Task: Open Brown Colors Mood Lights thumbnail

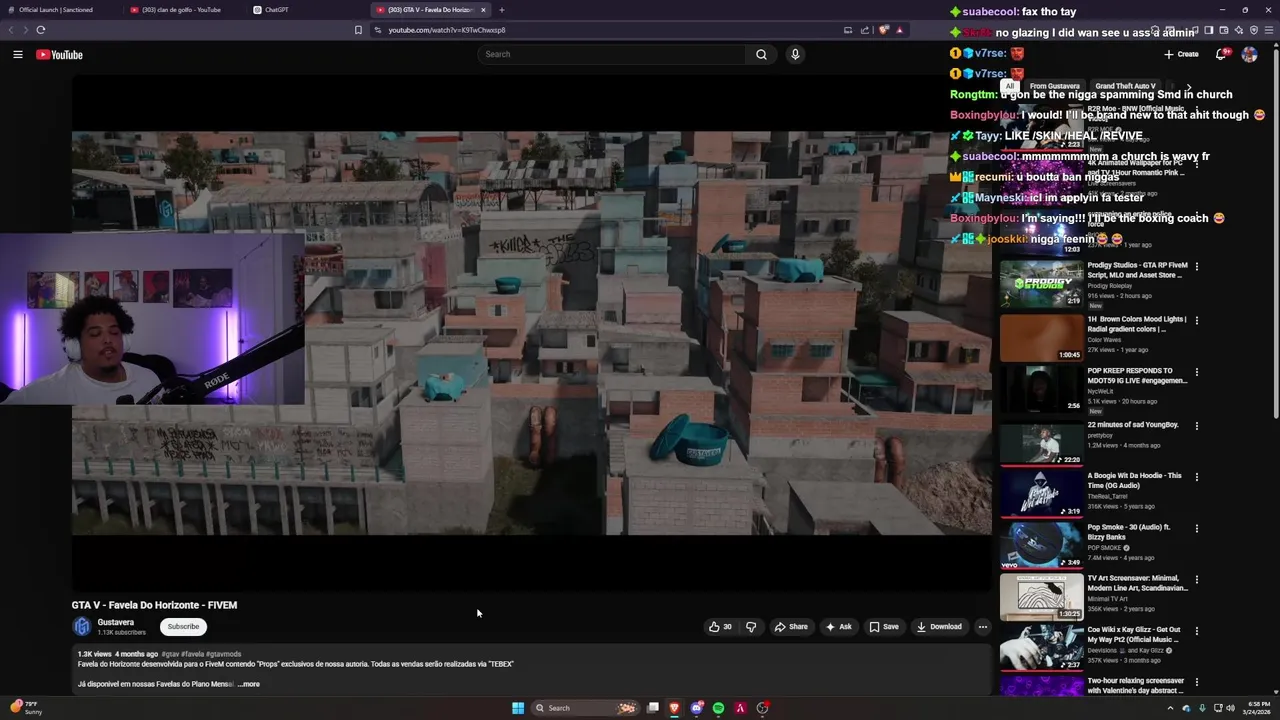Action: click(1041, 337)
